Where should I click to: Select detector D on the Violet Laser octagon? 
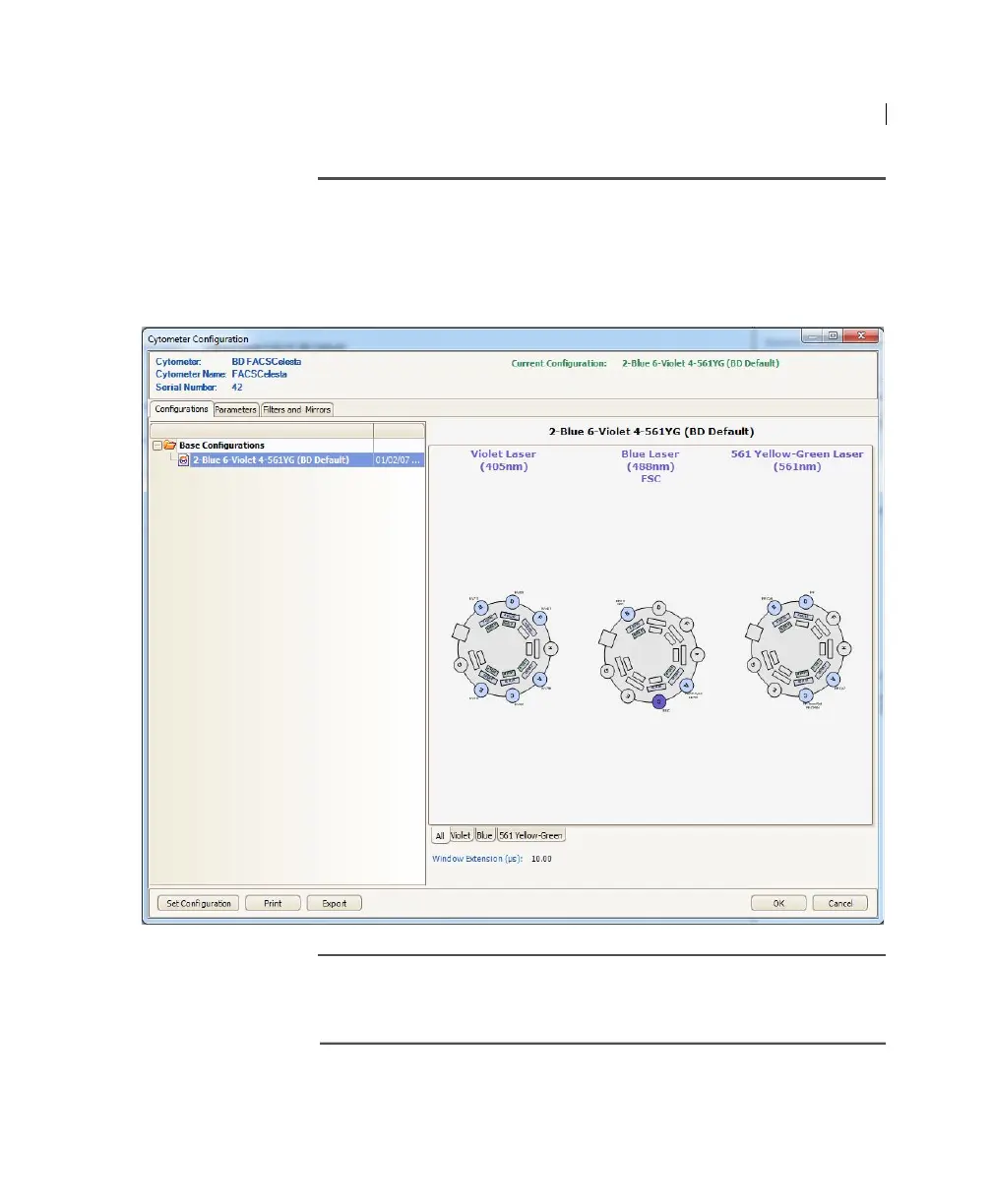[x=512, y=601]
